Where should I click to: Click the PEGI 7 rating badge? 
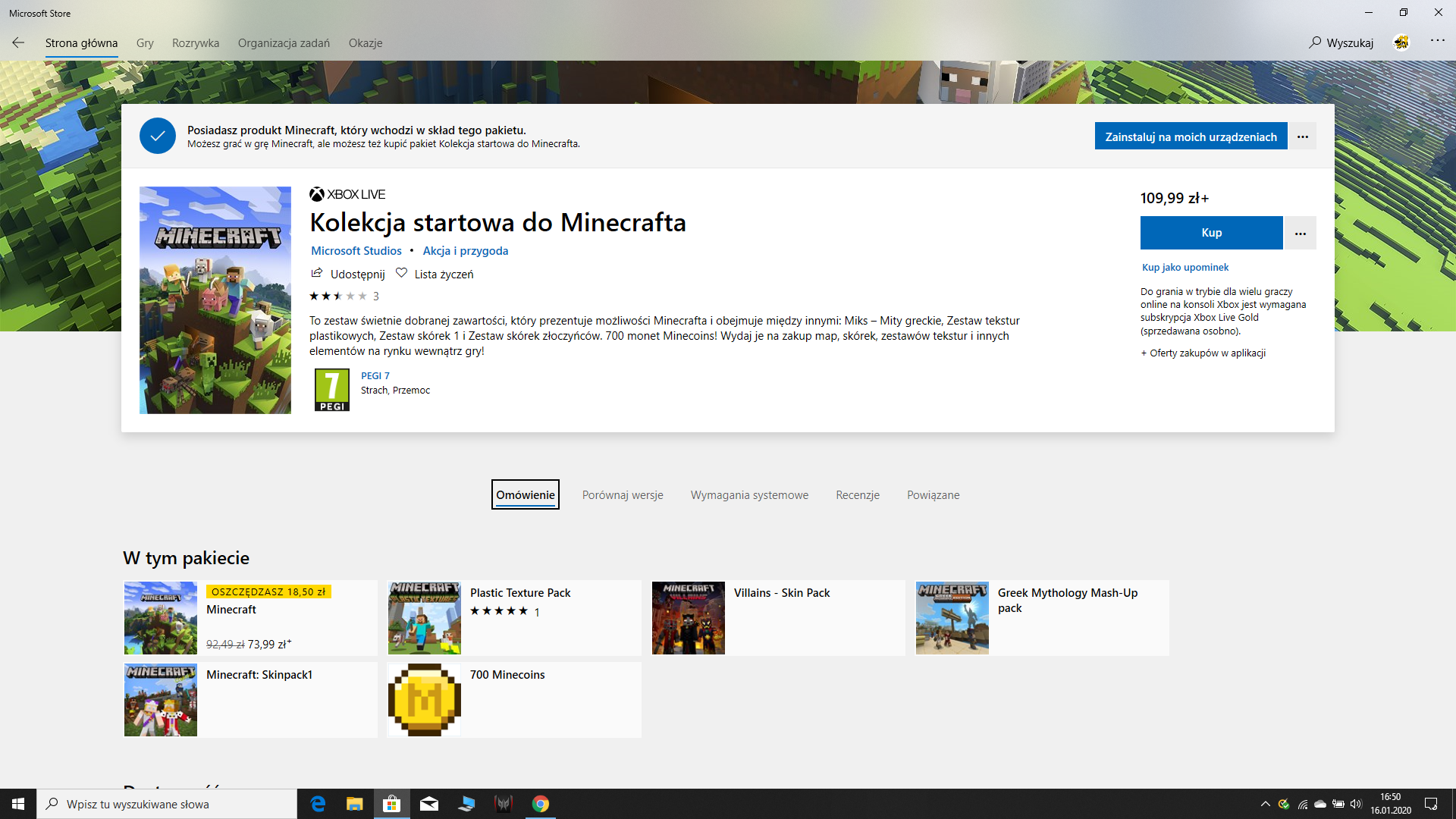[x=332, y=390]
